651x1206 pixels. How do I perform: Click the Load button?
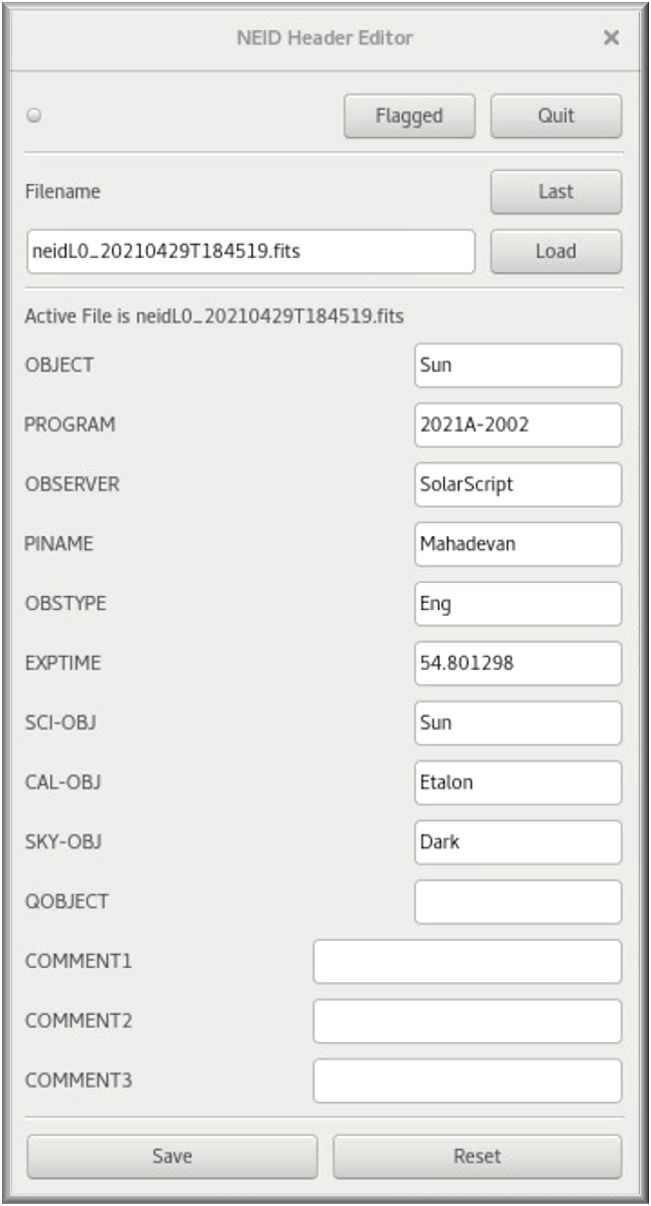coord(555,252)
